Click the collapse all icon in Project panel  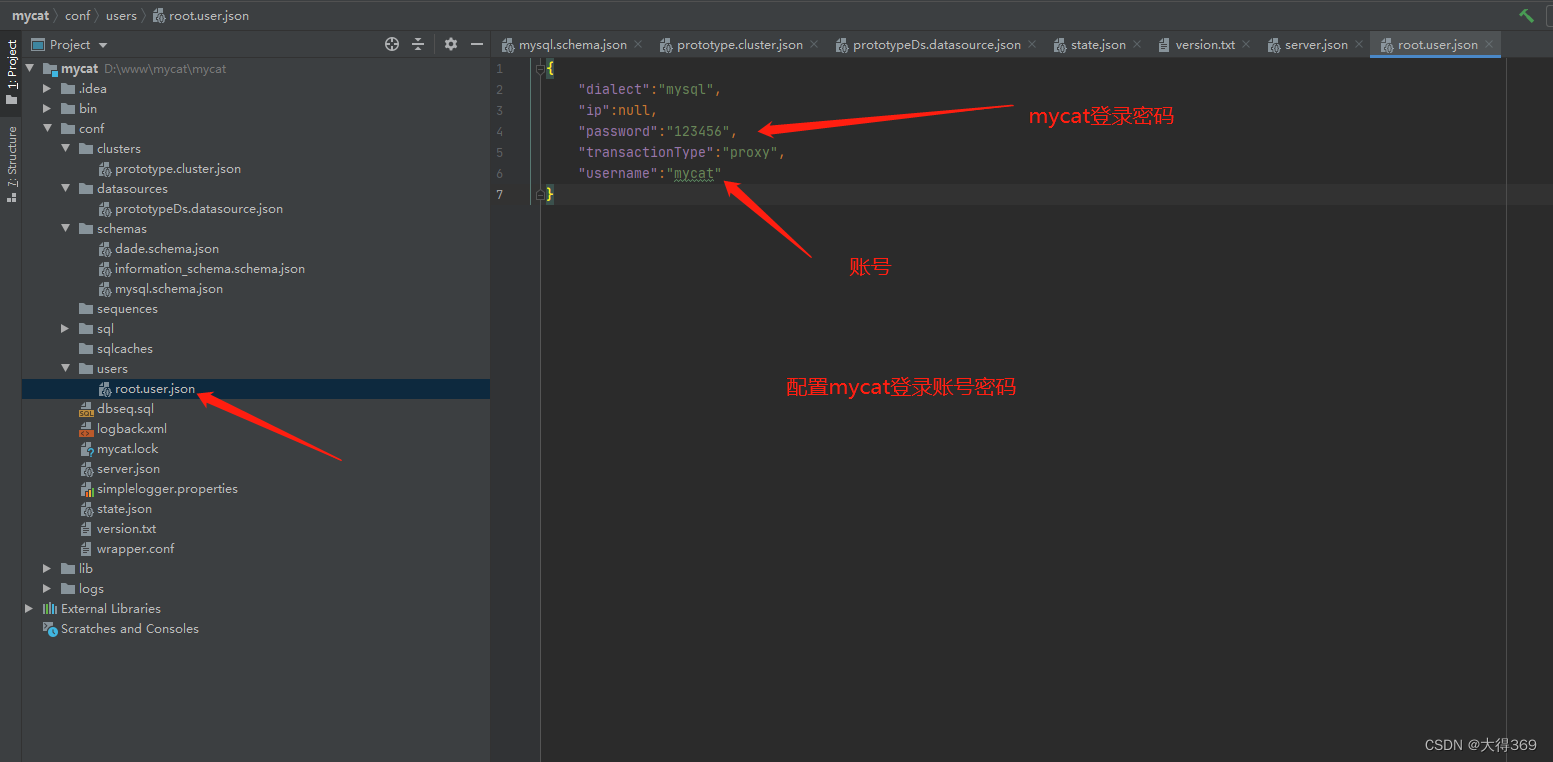pos(418,44)
